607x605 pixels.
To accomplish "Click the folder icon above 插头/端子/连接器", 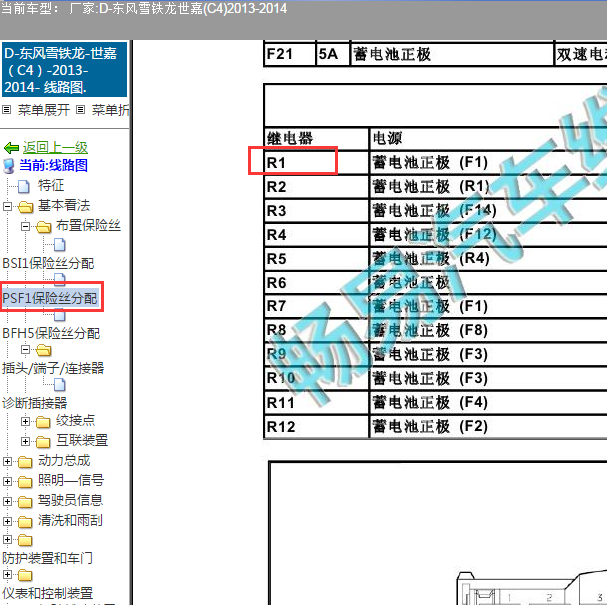I will click(x=43, y=350).
